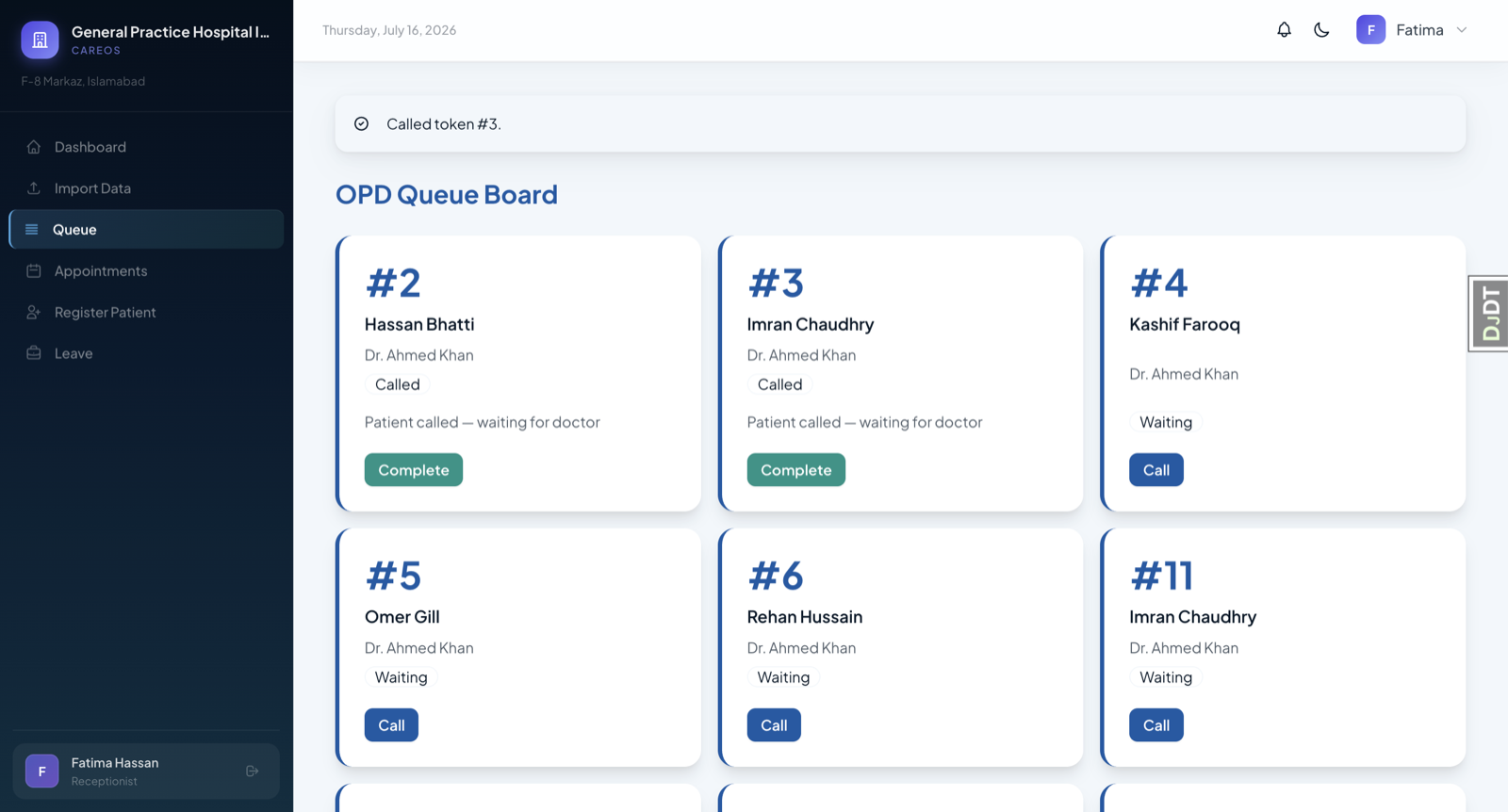This screenshot has width=1508, height=812.
Task: Open Import Data menu item
Action: 146,188
